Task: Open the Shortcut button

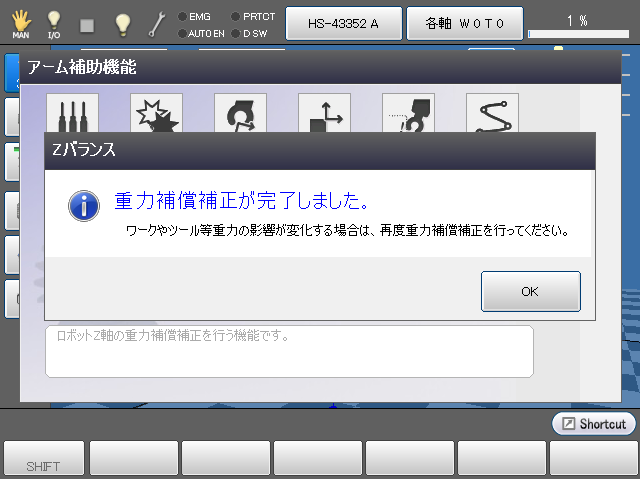Action: click(x=593, y=424)
